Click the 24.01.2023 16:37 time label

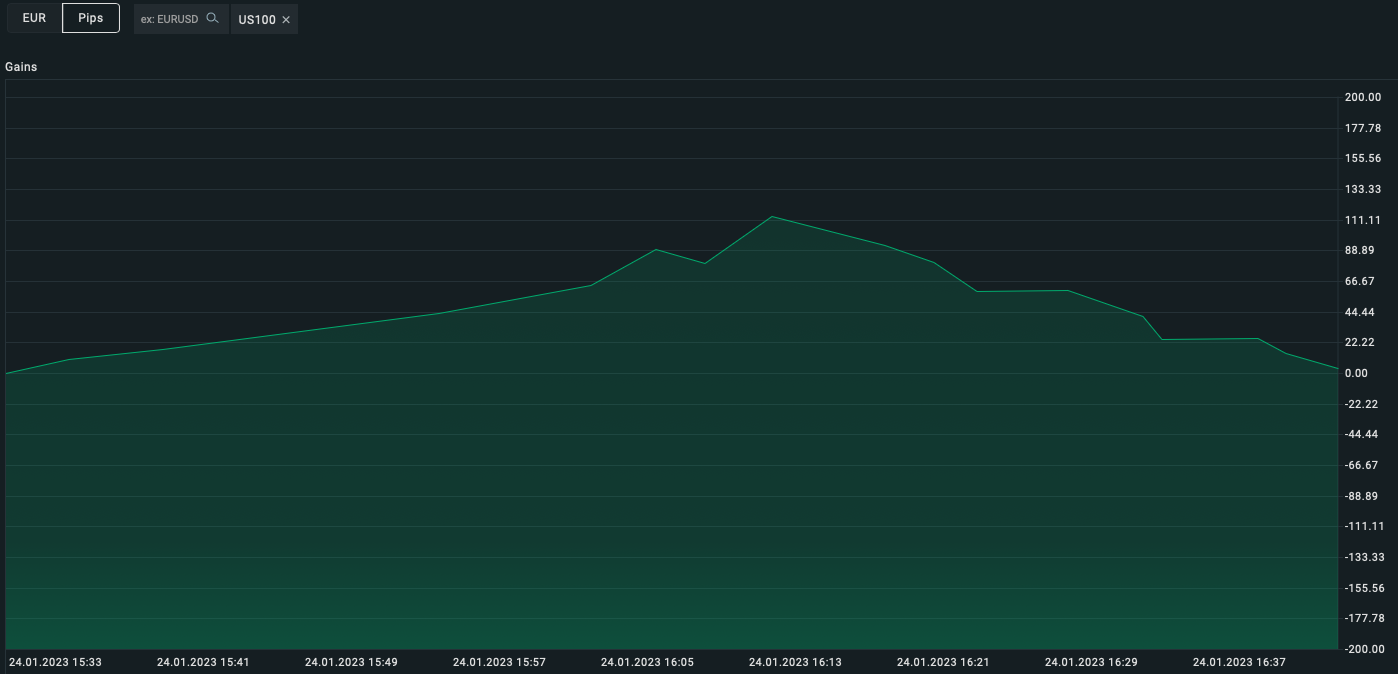[1239, 662]
